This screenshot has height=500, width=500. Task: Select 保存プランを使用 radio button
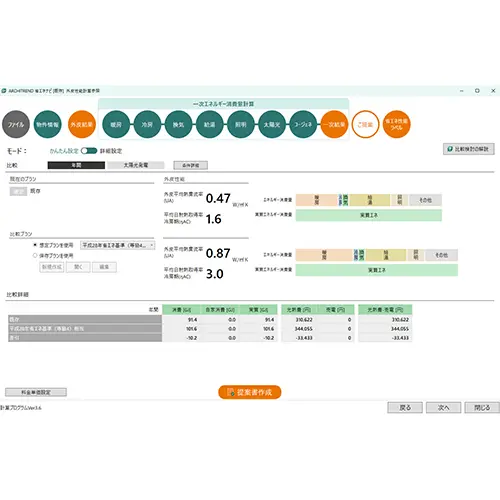(35, 256)
